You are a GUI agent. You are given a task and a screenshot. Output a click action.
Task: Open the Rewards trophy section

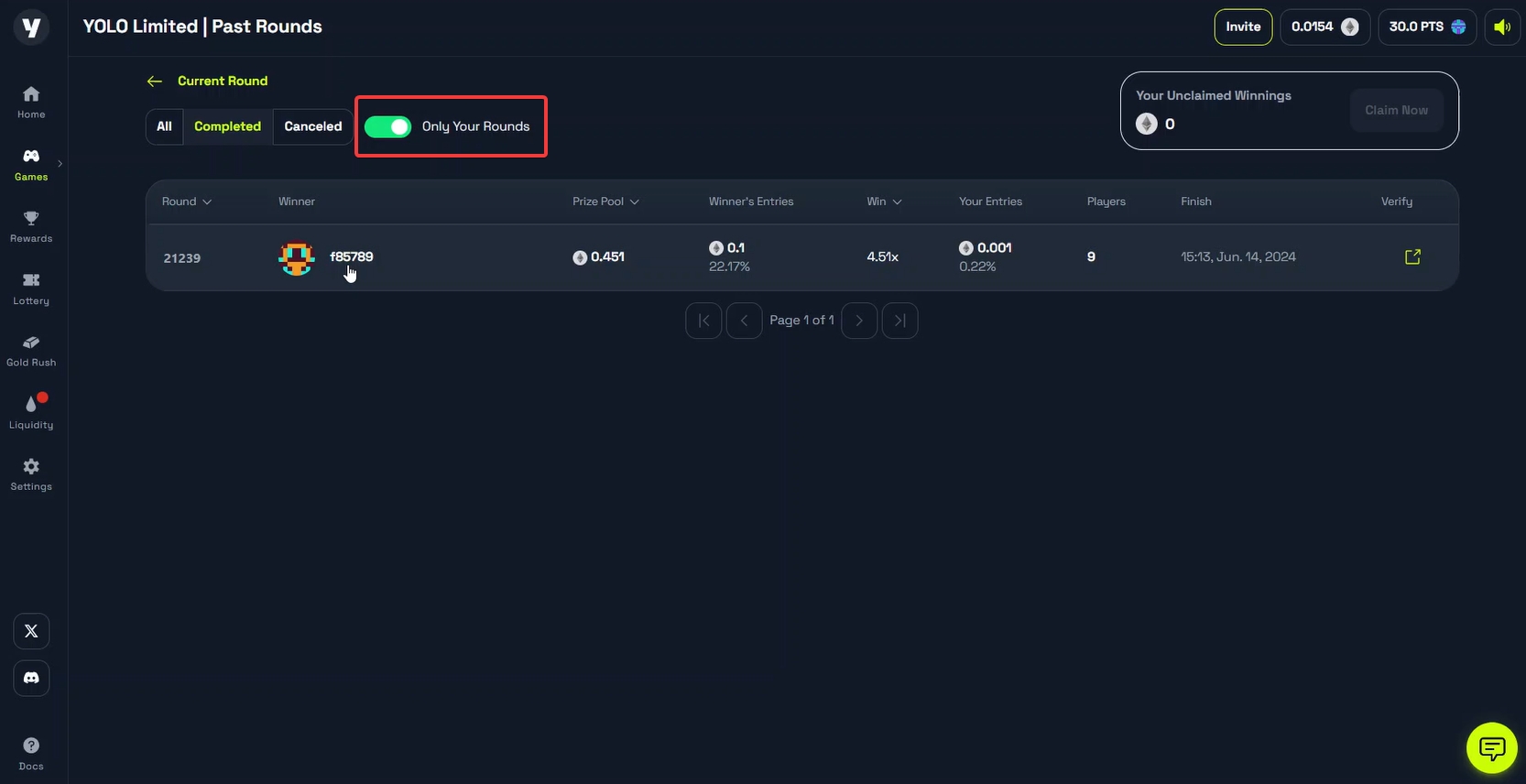[x=31, y=226]
